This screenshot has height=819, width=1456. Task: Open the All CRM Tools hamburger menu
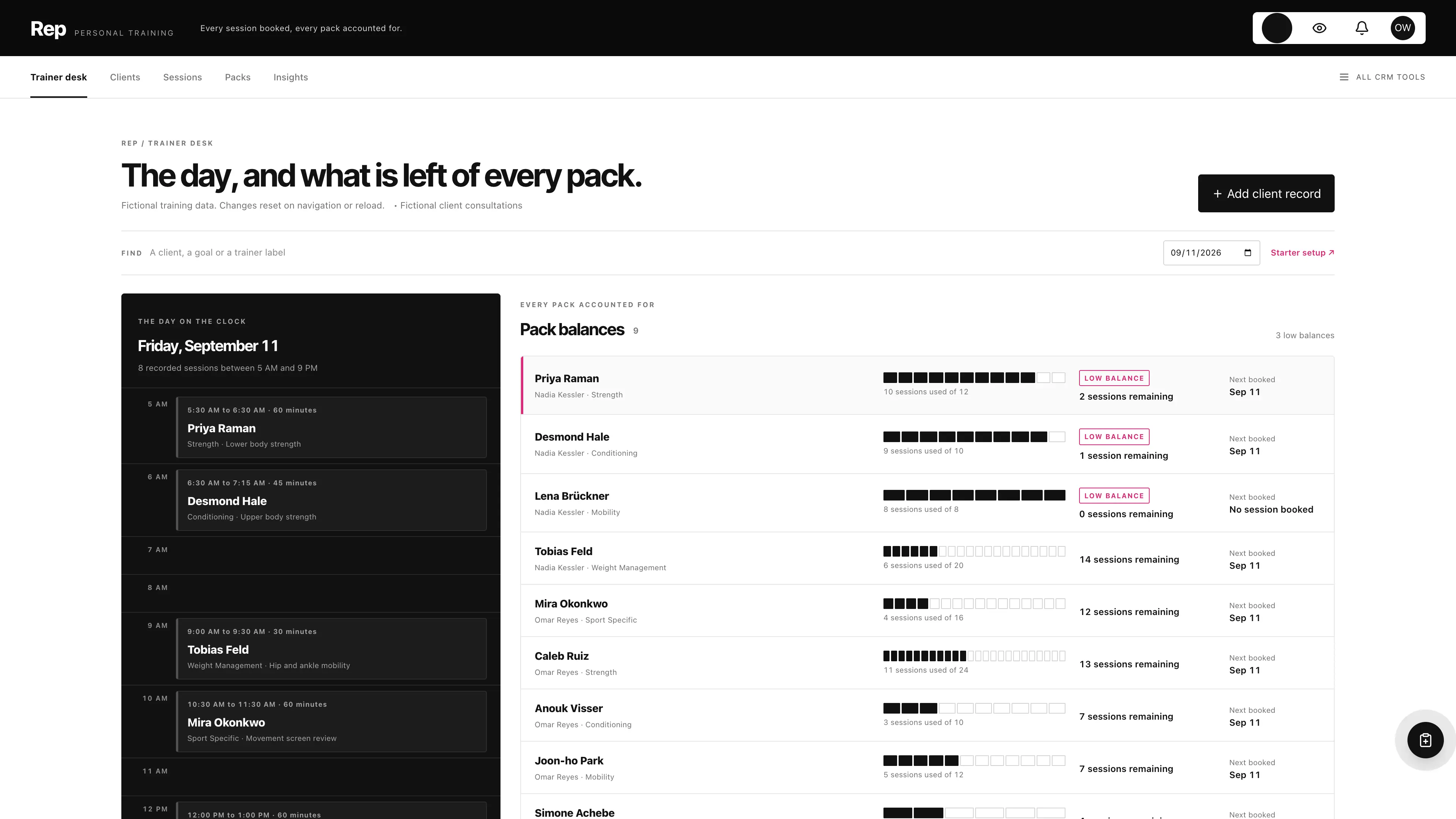click(1382, 77)
